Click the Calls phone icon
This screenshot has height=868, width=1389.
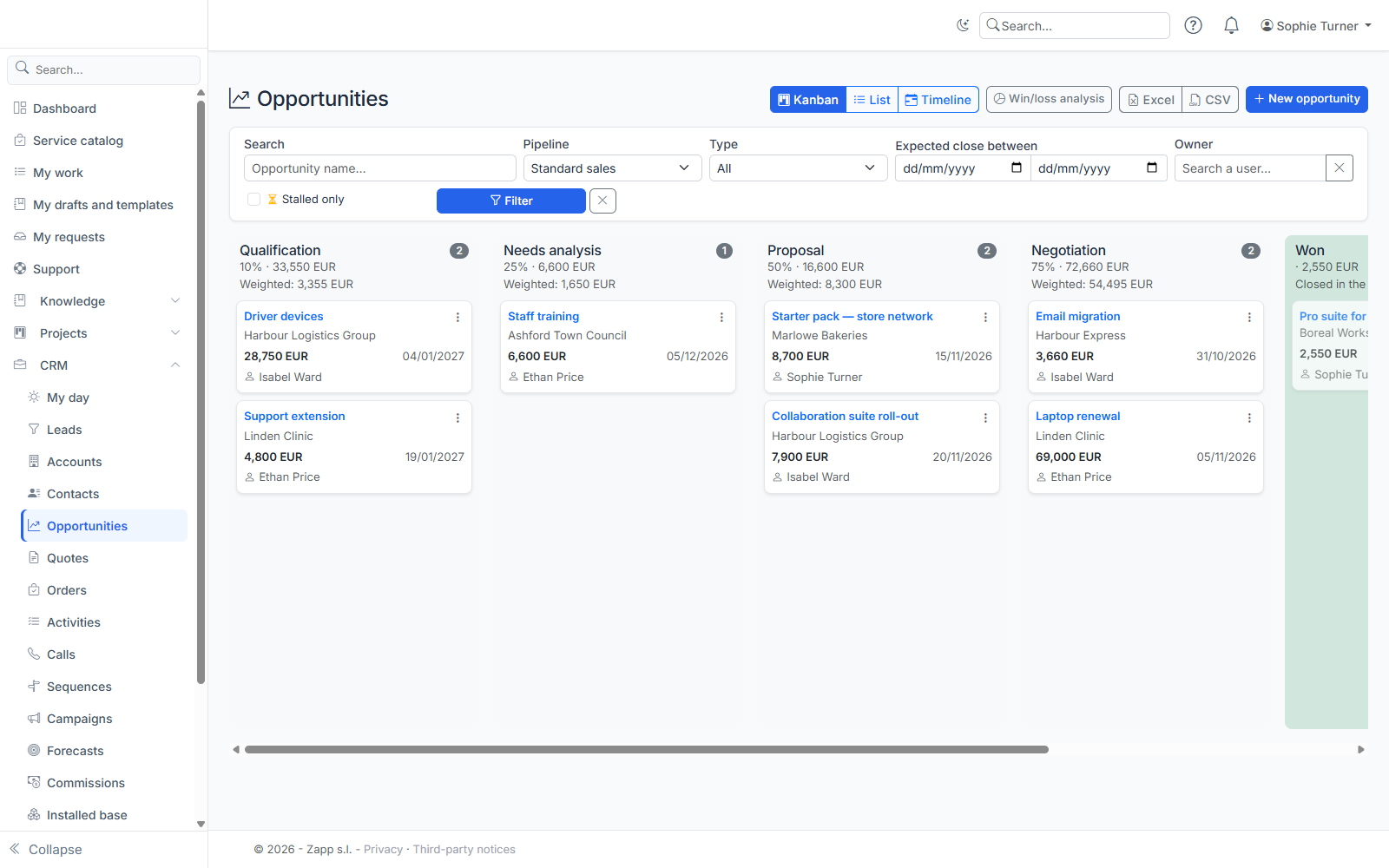[x=34, y=654]
